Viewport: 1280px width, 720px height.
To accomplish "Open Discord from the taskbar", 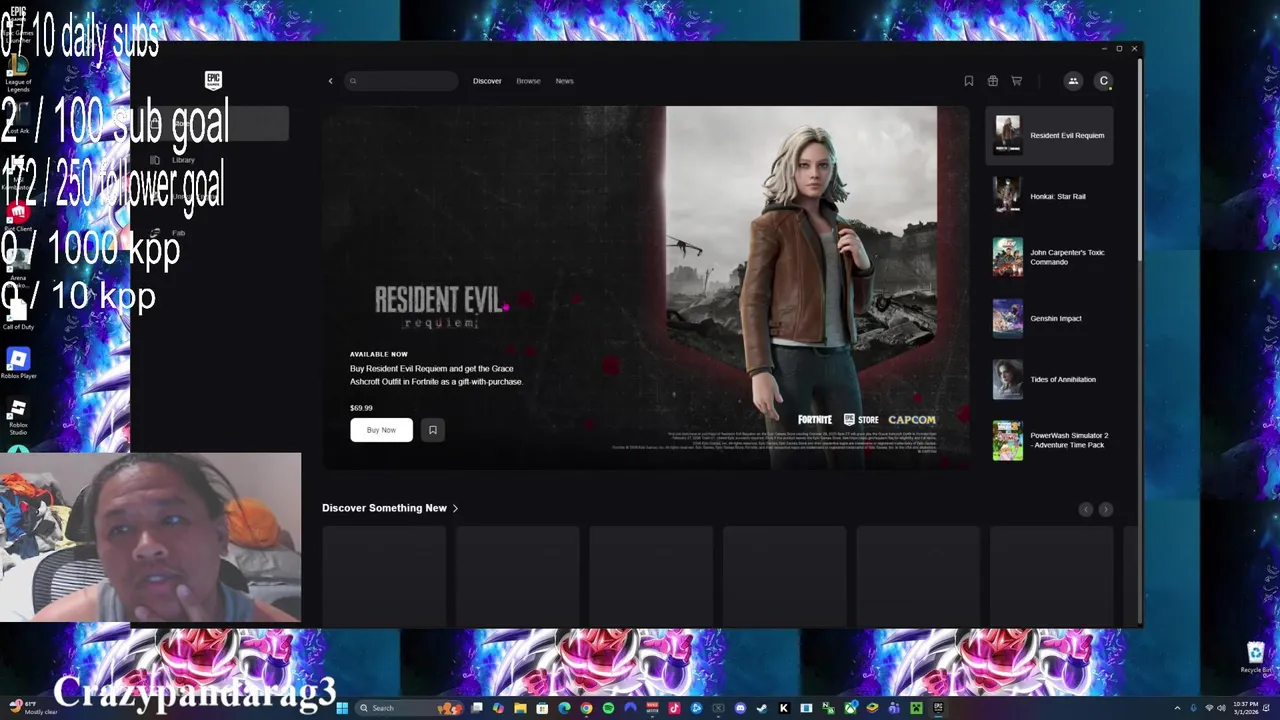I will pos(740,708).
